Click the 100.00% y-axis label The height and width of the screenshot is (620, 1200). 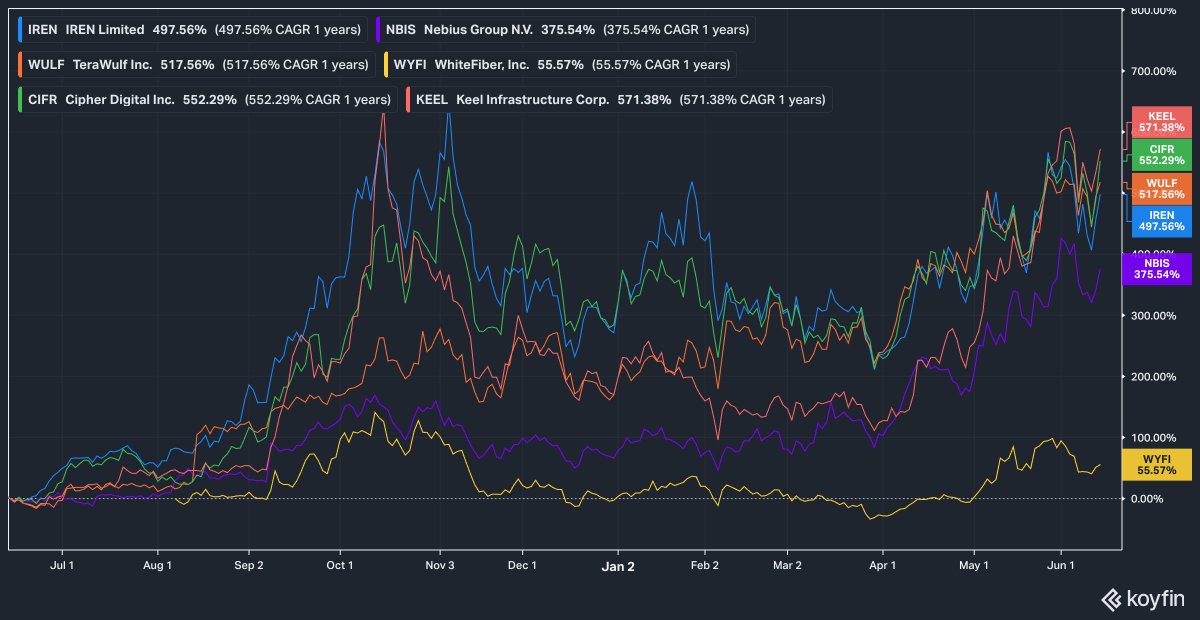1153,438
